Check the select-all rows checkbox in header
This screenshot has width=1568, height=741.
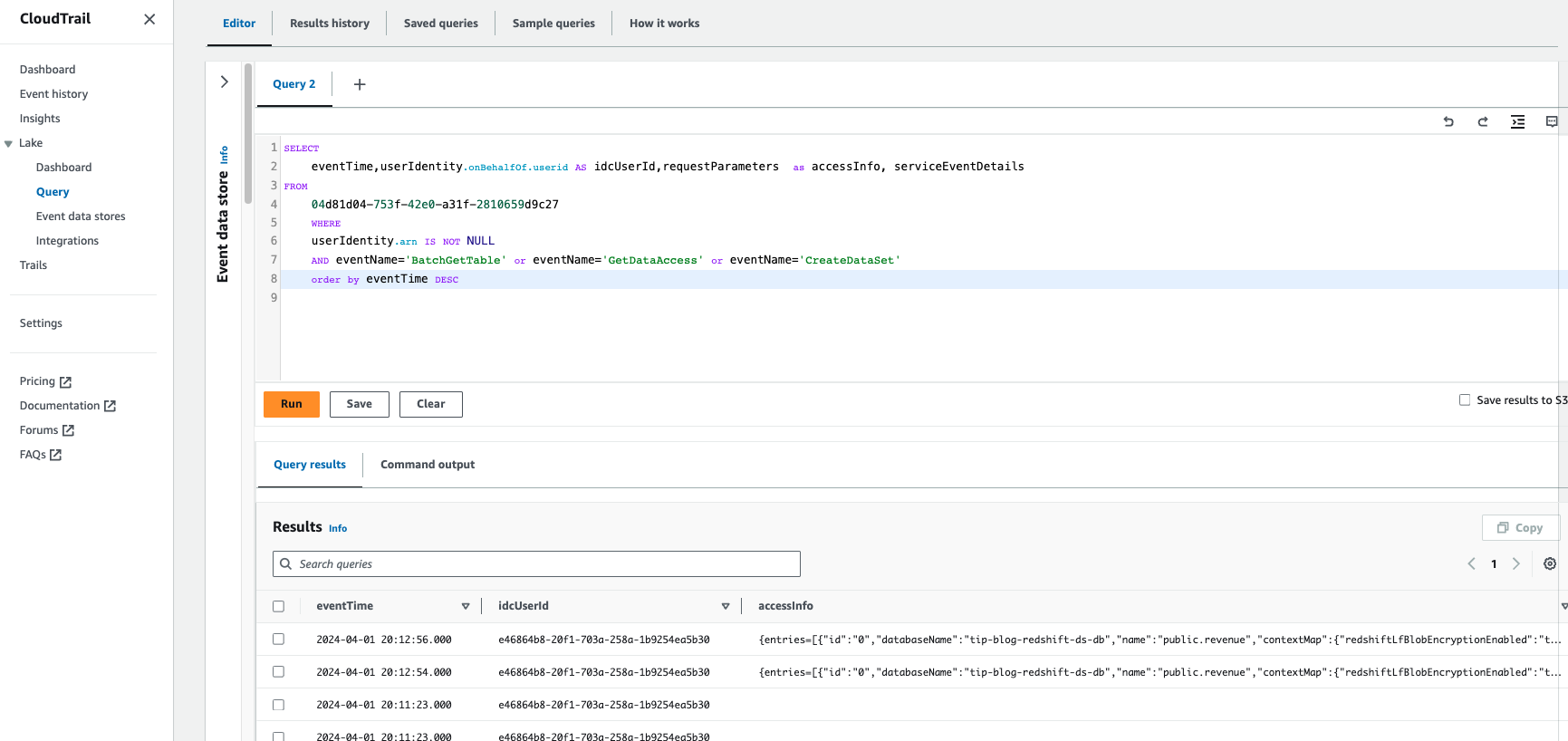[x=278, y=606]
